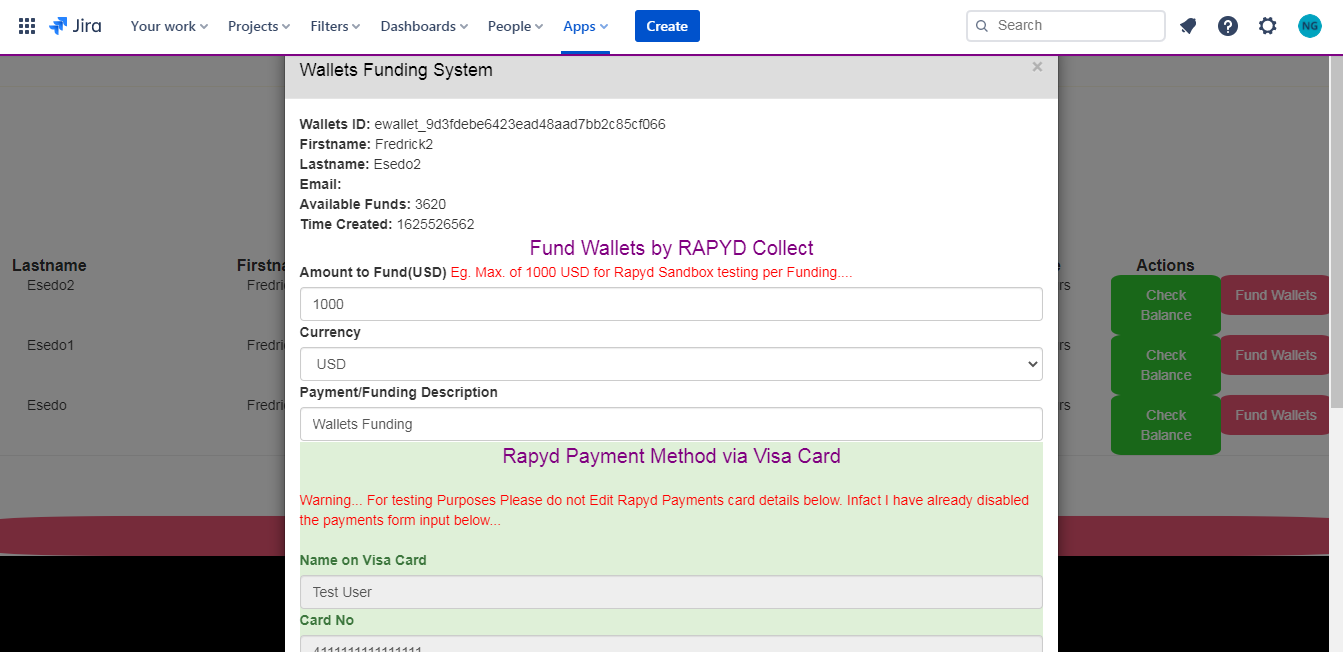Screen dimensions: 1343x652
Task: Open the Jira app switcher grid icon
Action: point(27,26)
